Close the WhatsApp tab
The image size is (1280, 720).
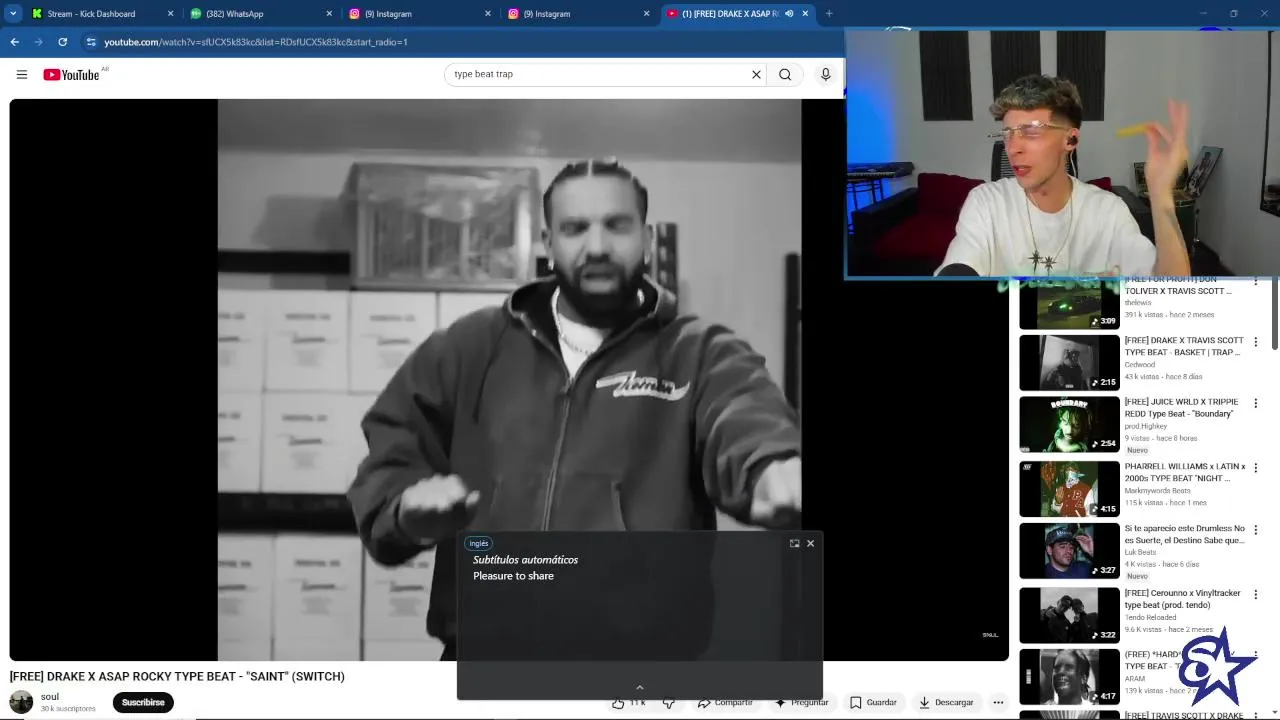click(x=329, y=14)
